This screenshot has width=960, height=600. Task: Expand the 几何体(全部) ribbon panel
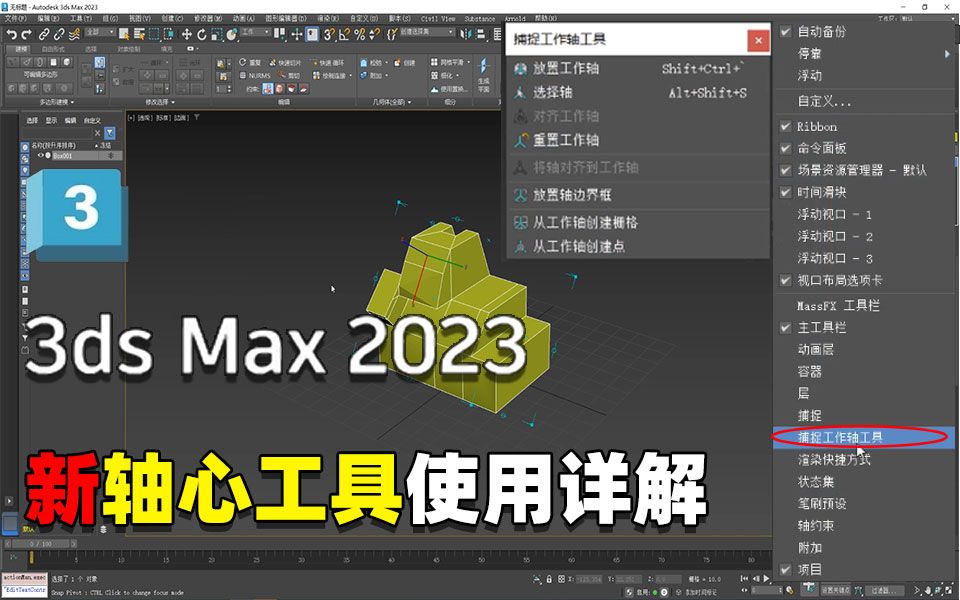(x=392, y=102)
